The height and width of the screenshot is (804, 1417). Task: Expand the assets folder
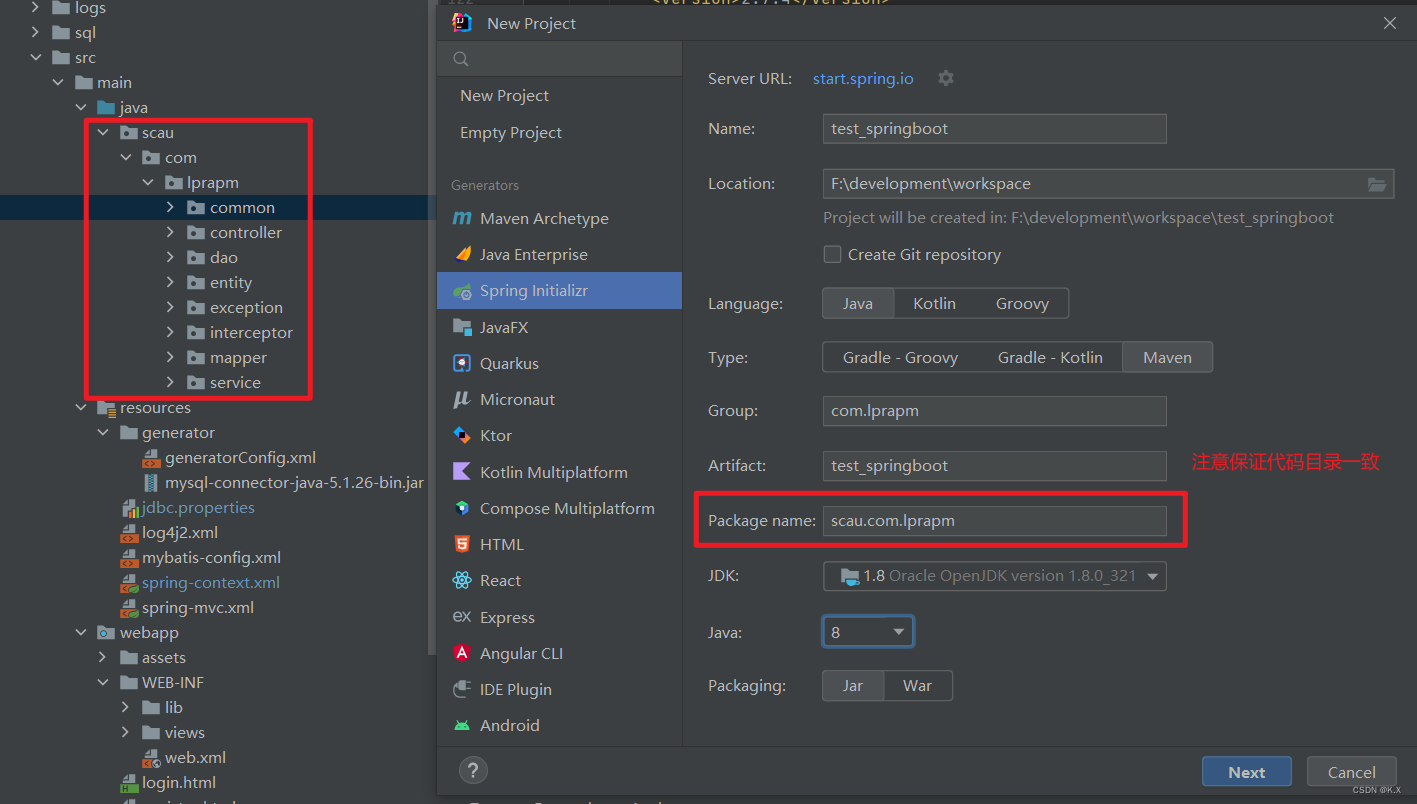tap(103, 657)
